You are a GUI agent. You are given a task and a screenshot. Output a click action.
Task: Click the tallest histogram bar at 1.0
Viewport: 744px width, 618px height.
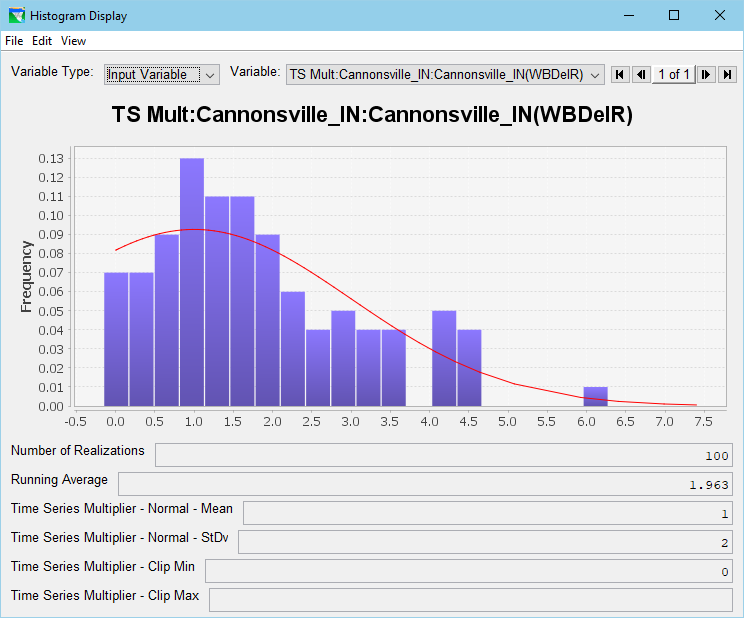coord(192,282)
